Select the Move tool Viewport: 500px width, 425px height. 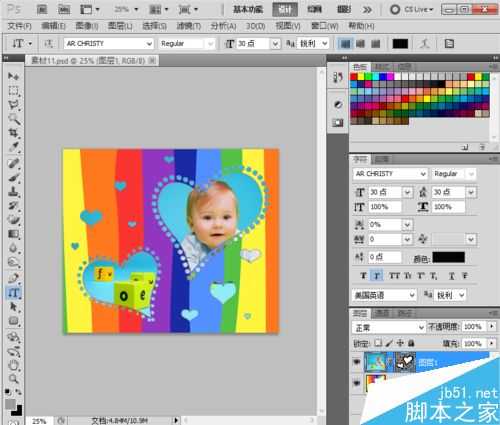pyautogui.click(x=13, y=76)
